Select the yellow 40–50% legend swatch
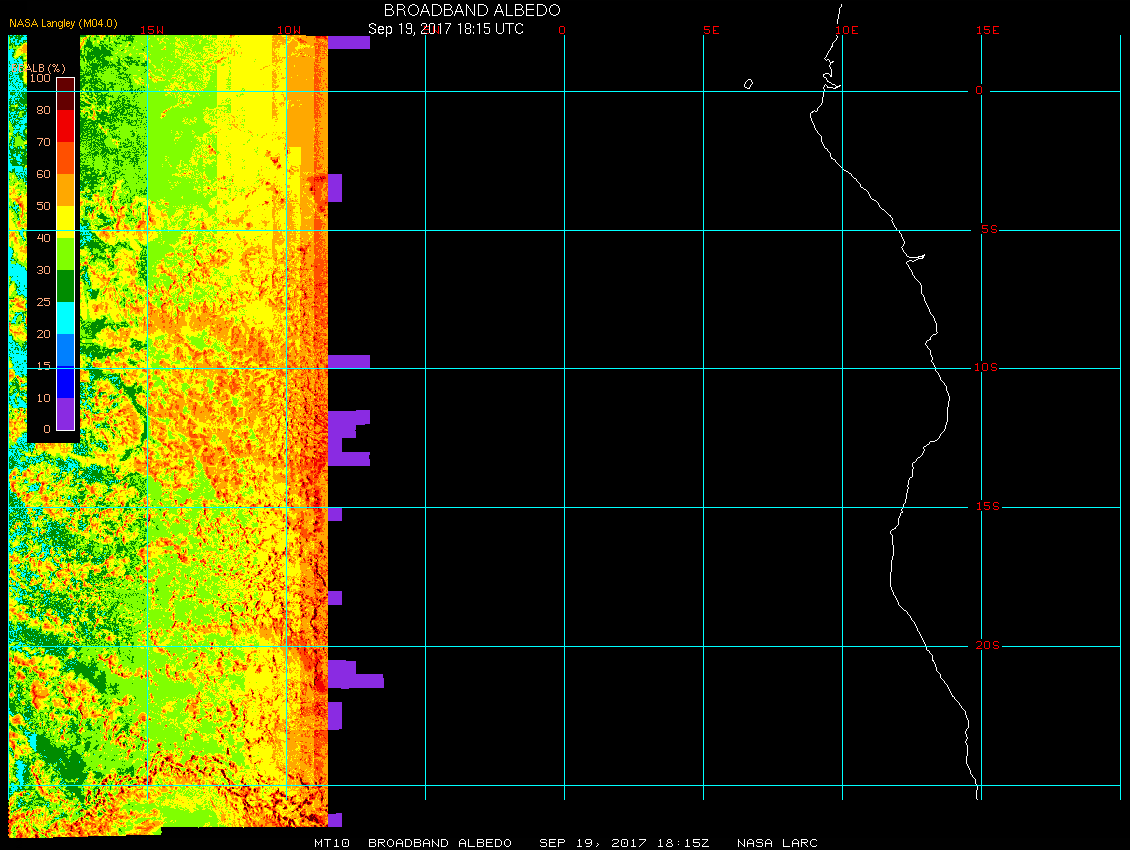1130x850 pixels. click(65, 222)
